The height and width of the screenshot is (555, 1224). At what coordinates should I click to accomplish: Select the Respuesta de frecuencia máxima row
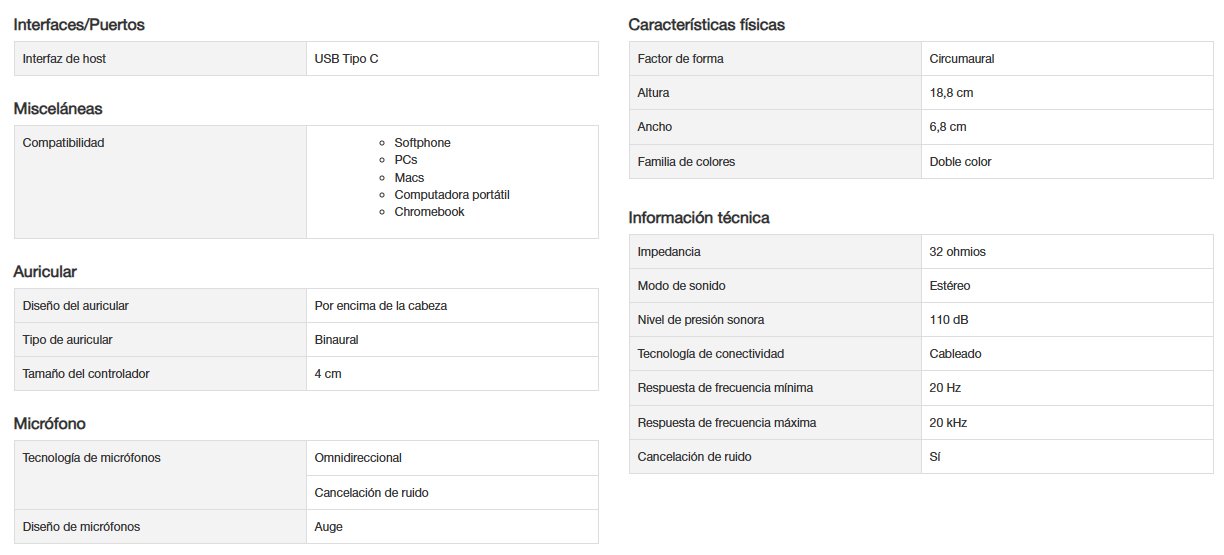point(921,422)
